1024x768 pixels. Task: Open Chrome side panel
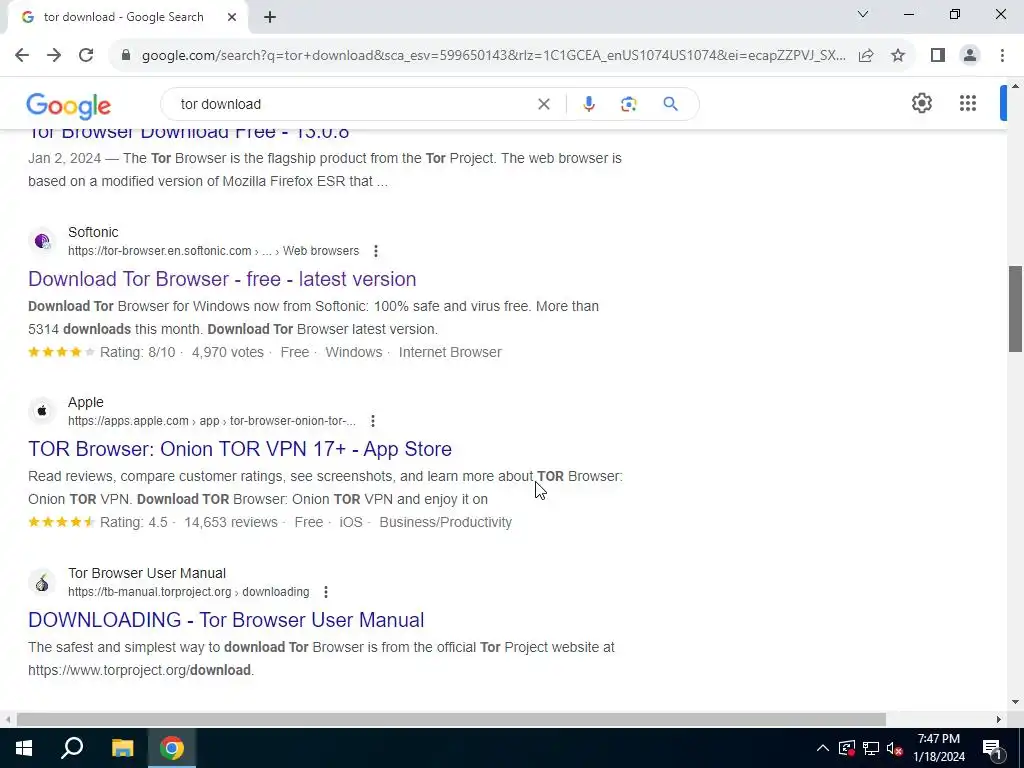[938, 55]
